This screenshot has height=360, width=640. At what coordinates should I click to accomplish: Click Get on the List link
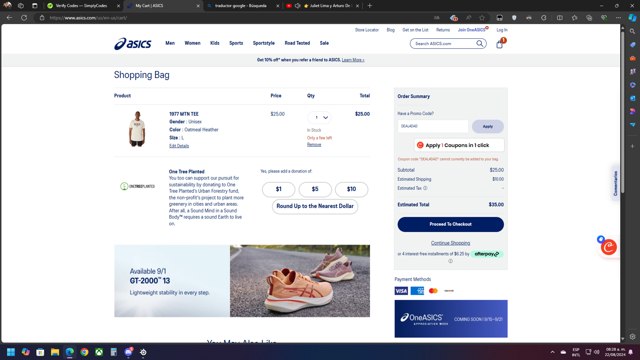coord(415,30)
